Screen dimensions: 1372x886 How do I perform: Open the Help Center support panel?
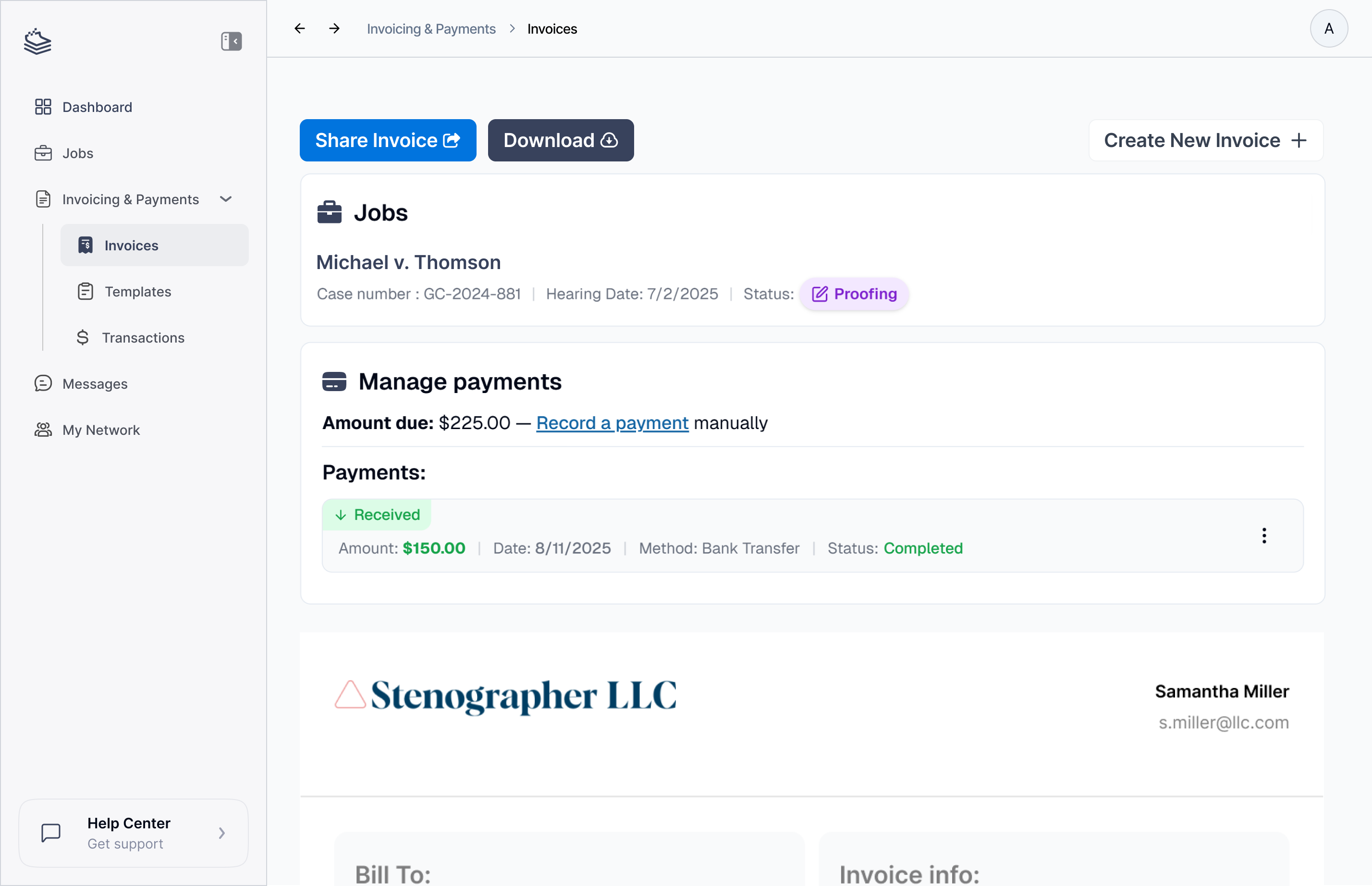click(134, 833)
